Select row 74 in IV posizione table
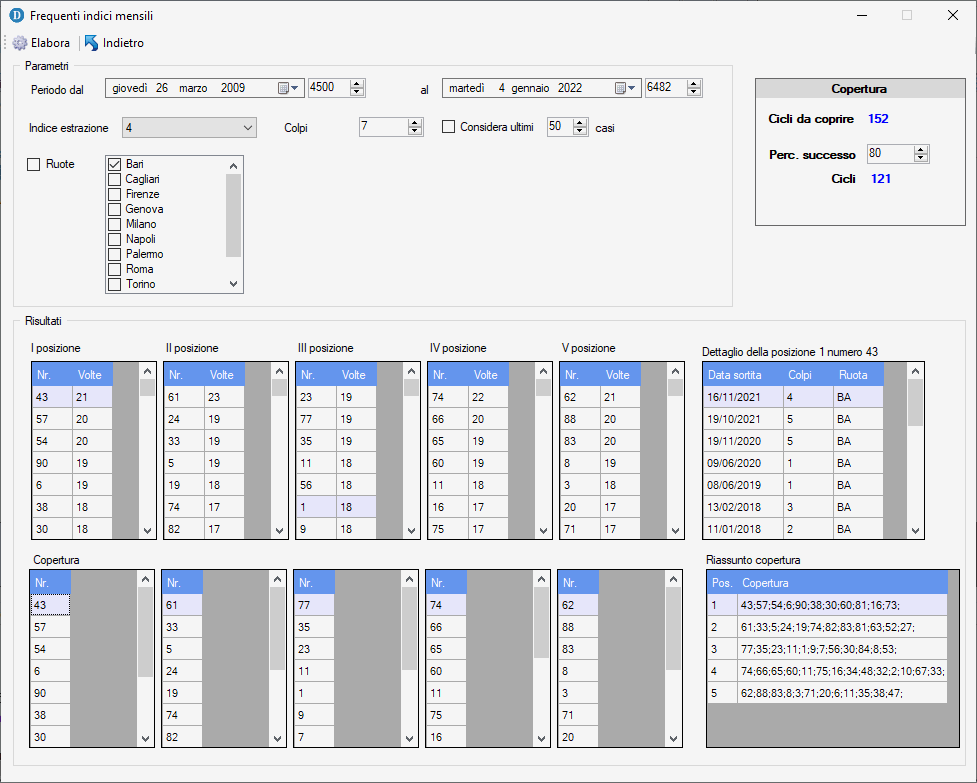 pos(469,397)
